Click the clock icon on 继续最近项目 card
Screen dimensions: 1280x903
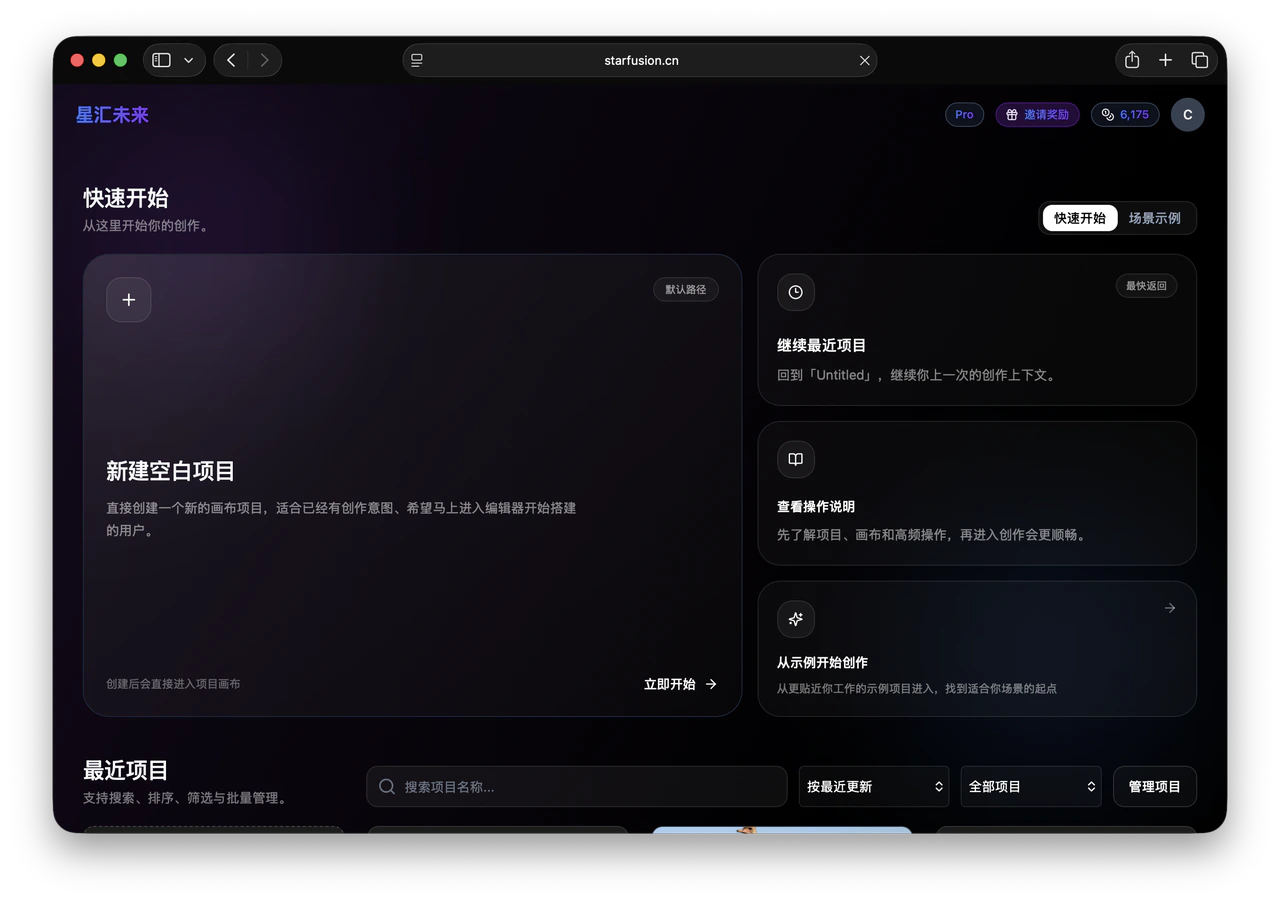point(795,292)
